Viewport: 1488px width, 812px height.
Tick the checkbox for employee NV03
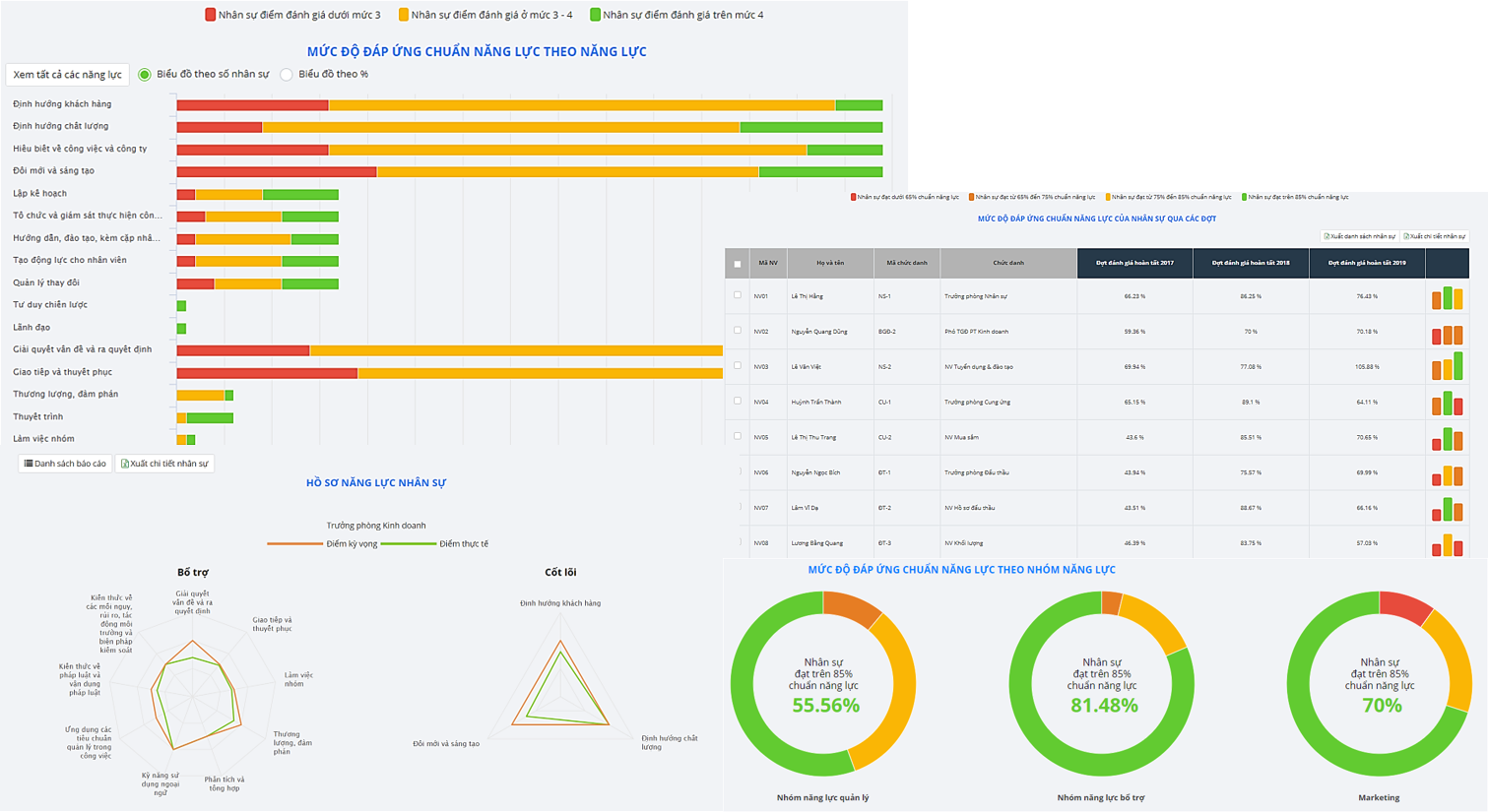(x=738, y=366)
